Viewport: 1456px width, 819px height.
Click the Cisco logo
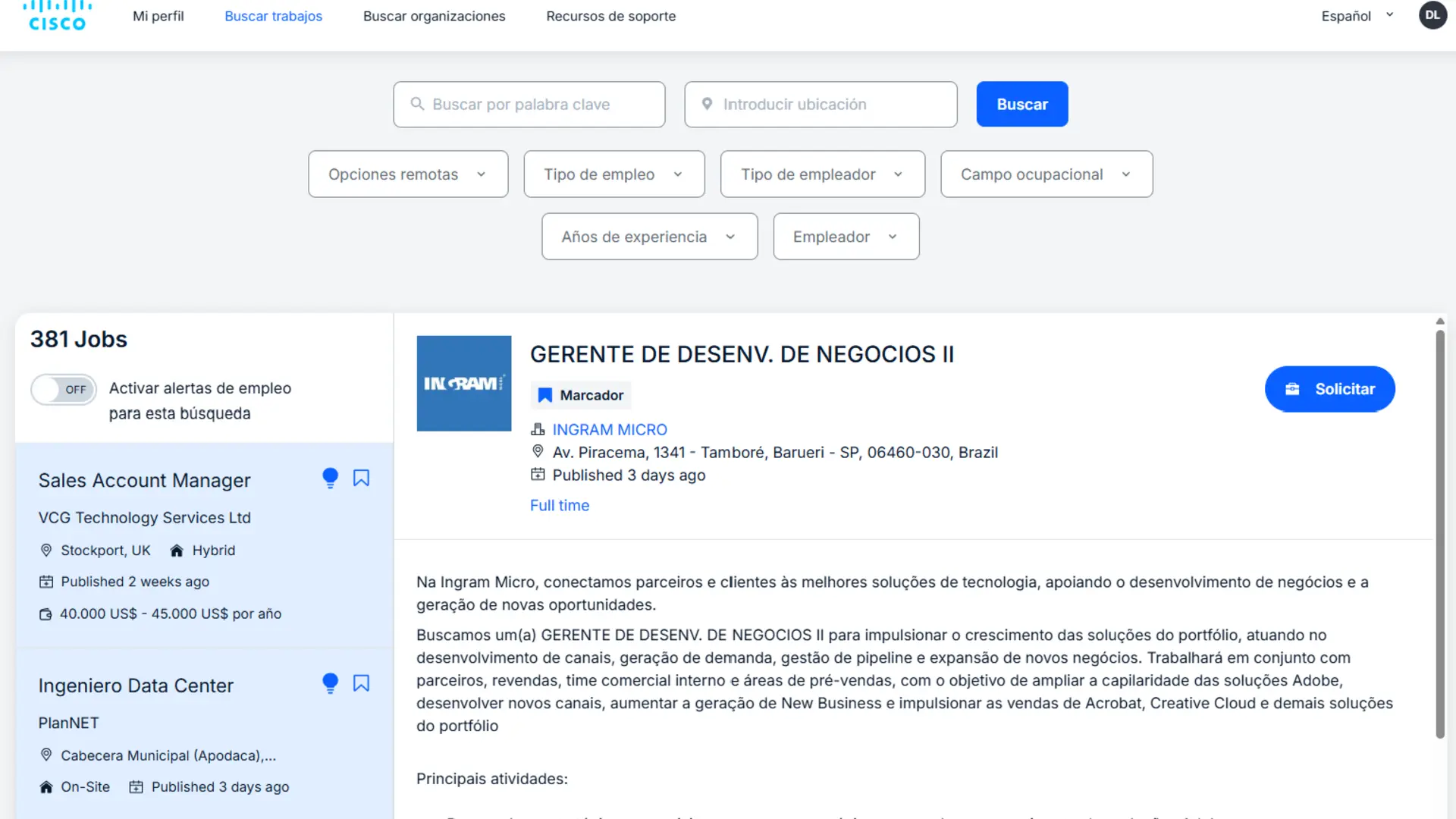[x=57, y=16]
